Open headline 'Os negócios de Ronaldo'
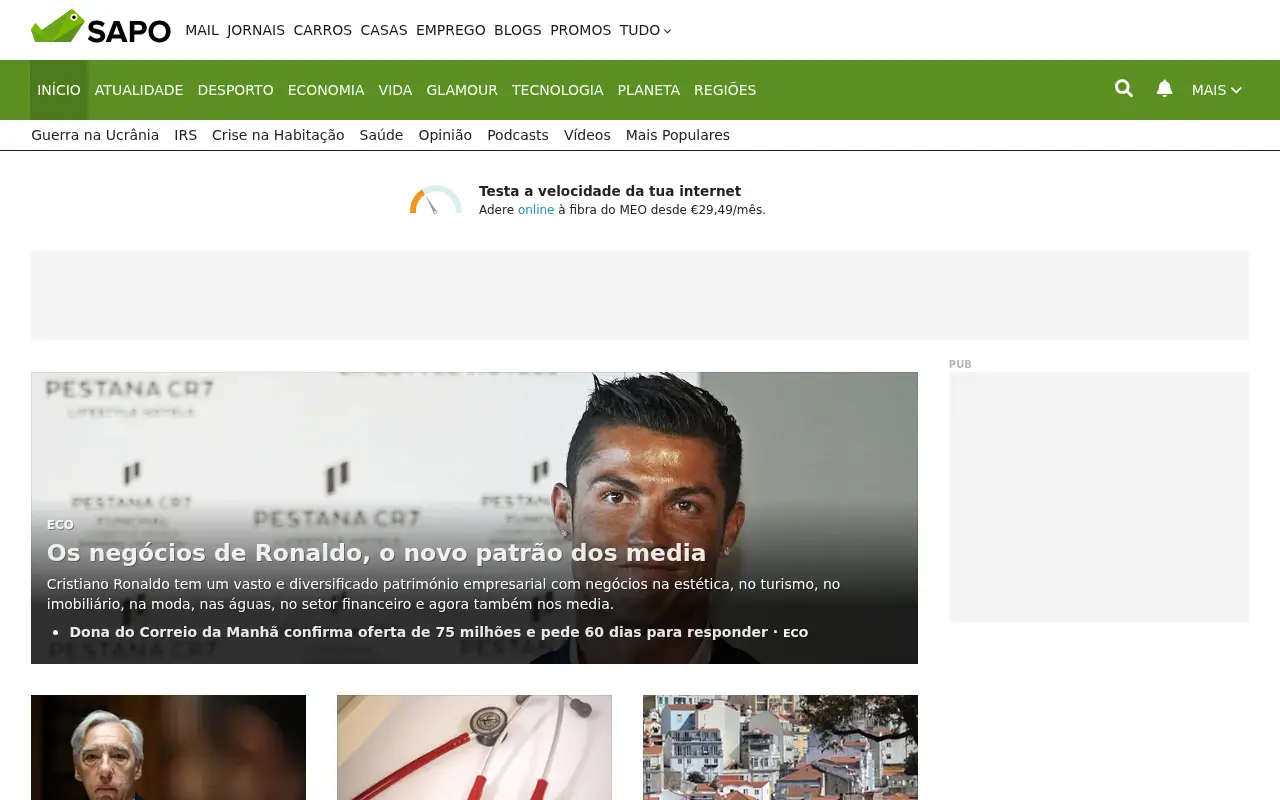1280x800 pixels. click(376, 553)
